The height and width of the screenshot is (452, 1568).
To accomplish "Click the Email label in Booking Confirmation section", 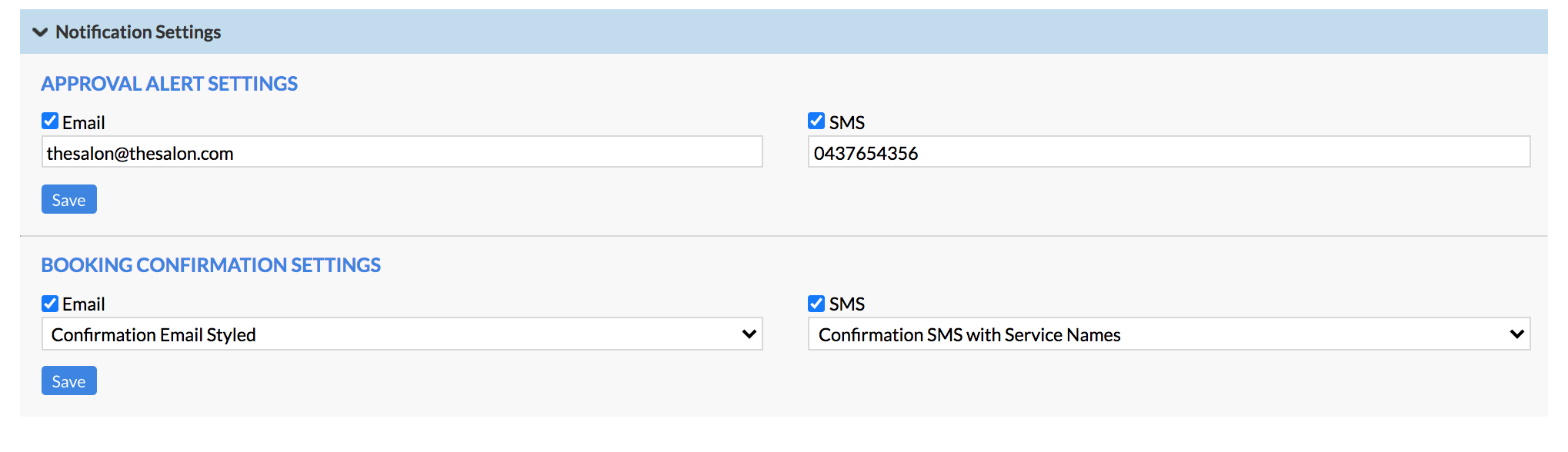I will tap(83, 304).
